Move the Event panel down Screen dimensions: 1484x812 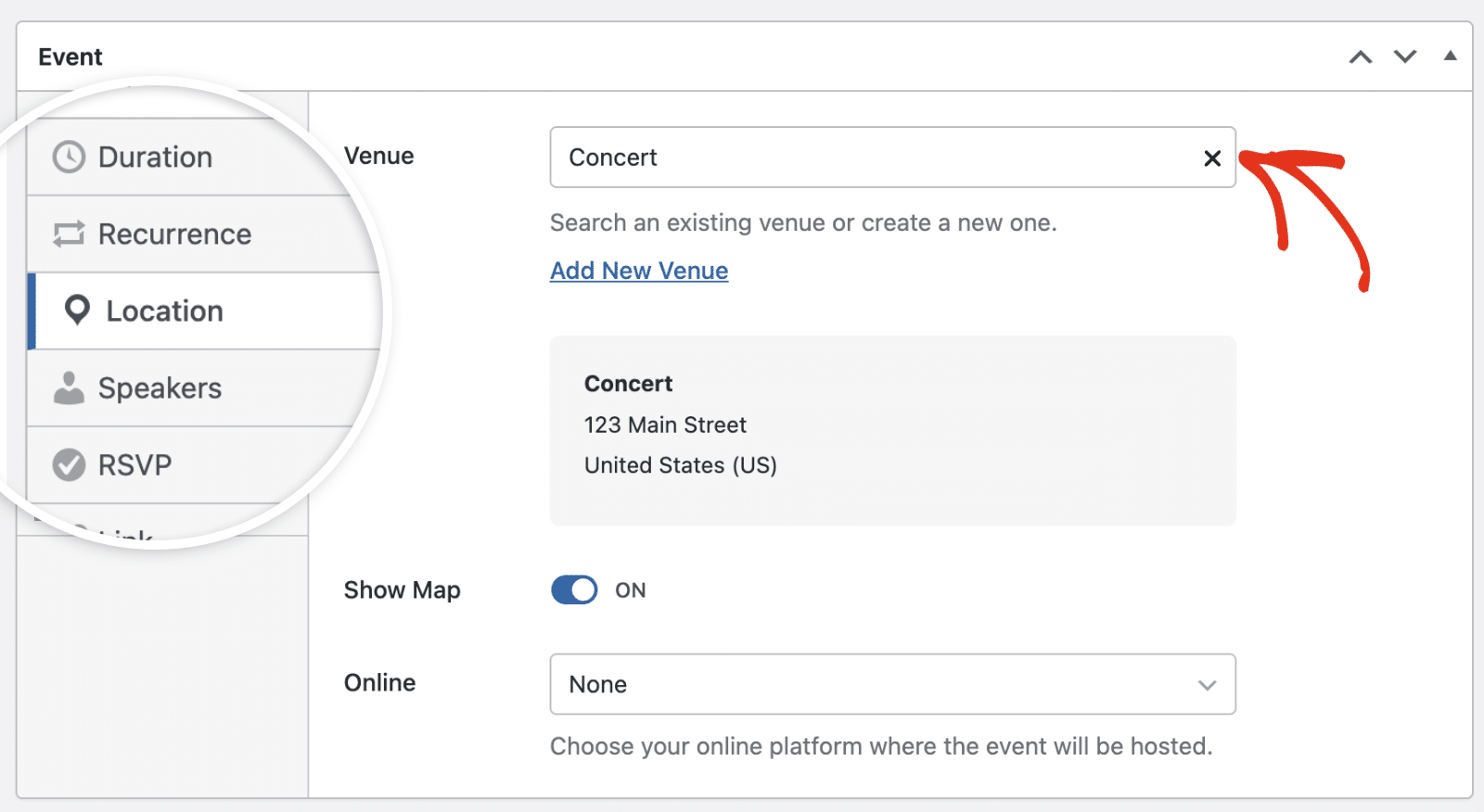click(1405, 57)
